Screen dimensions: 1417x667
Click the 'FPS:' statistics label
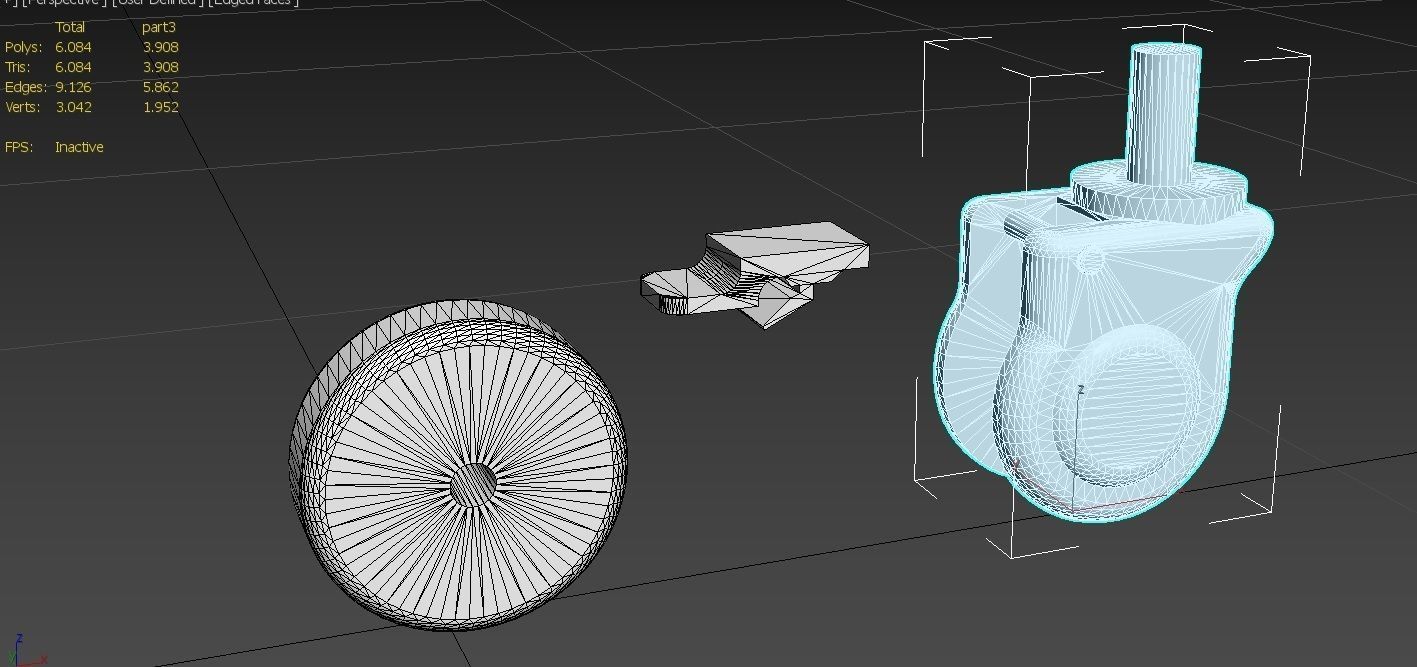pyautogui.click(x=19, y=147)
